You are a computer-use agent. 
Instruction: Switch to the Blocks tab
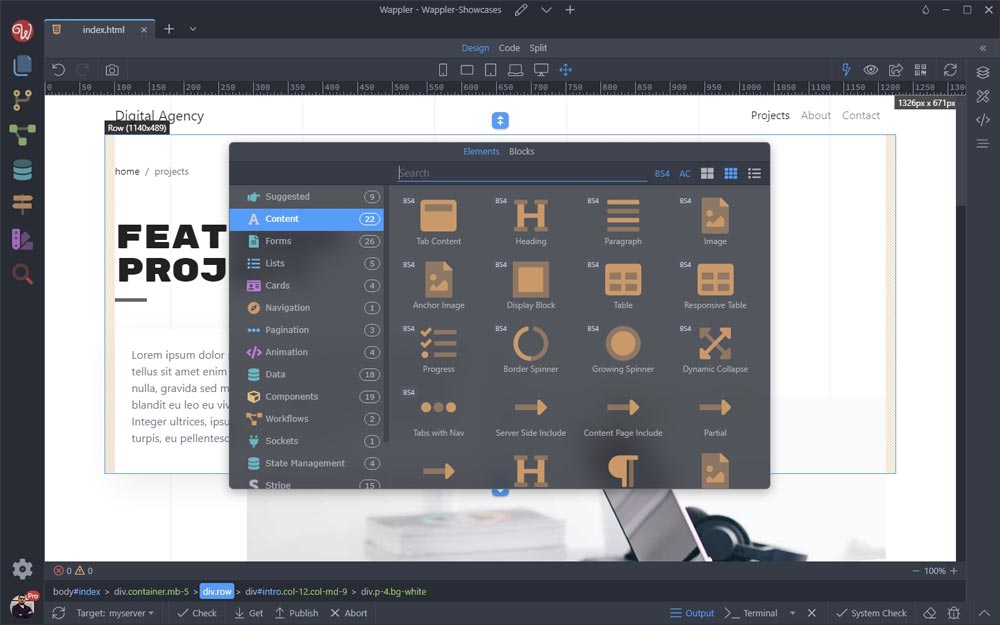(x=521, y=152)
